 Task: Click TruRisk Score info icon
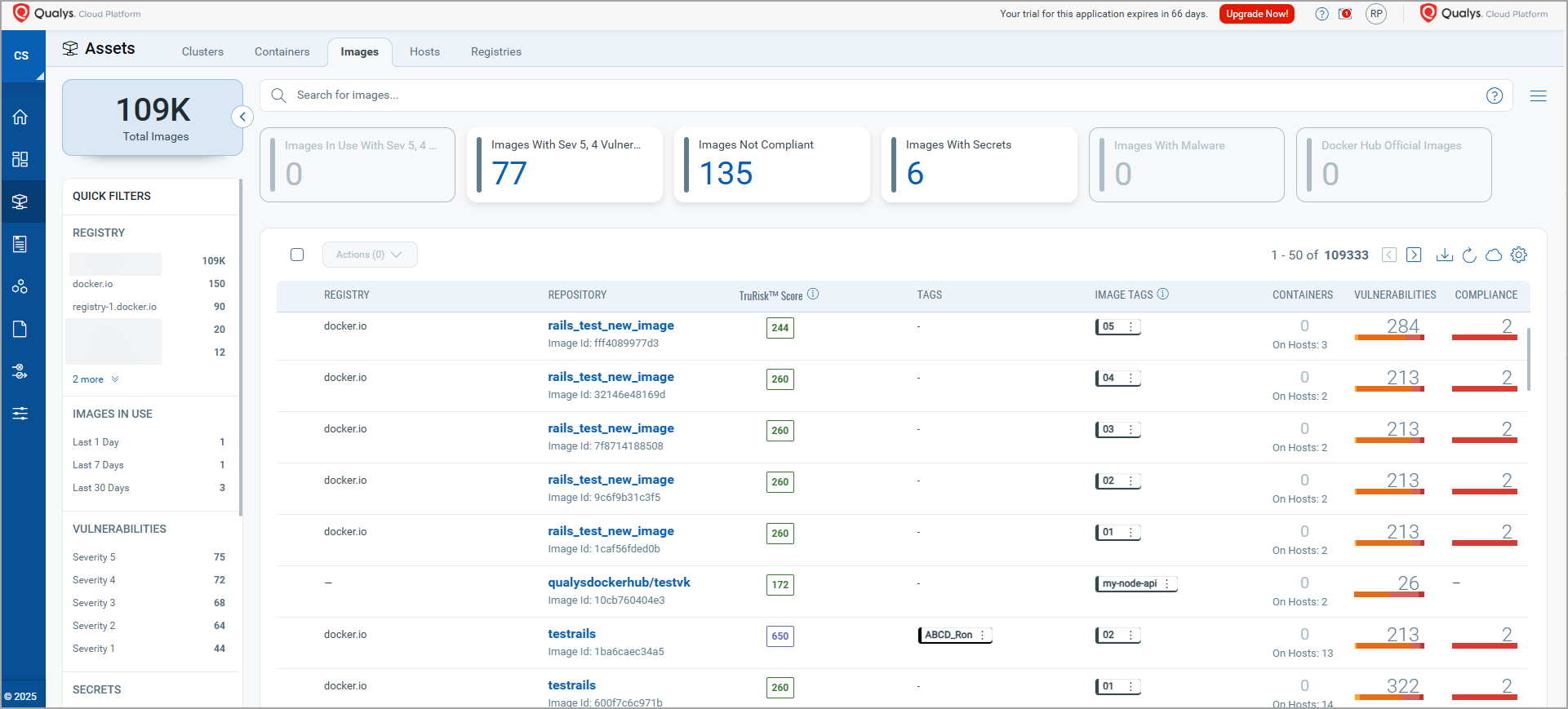tap(813, 295)
